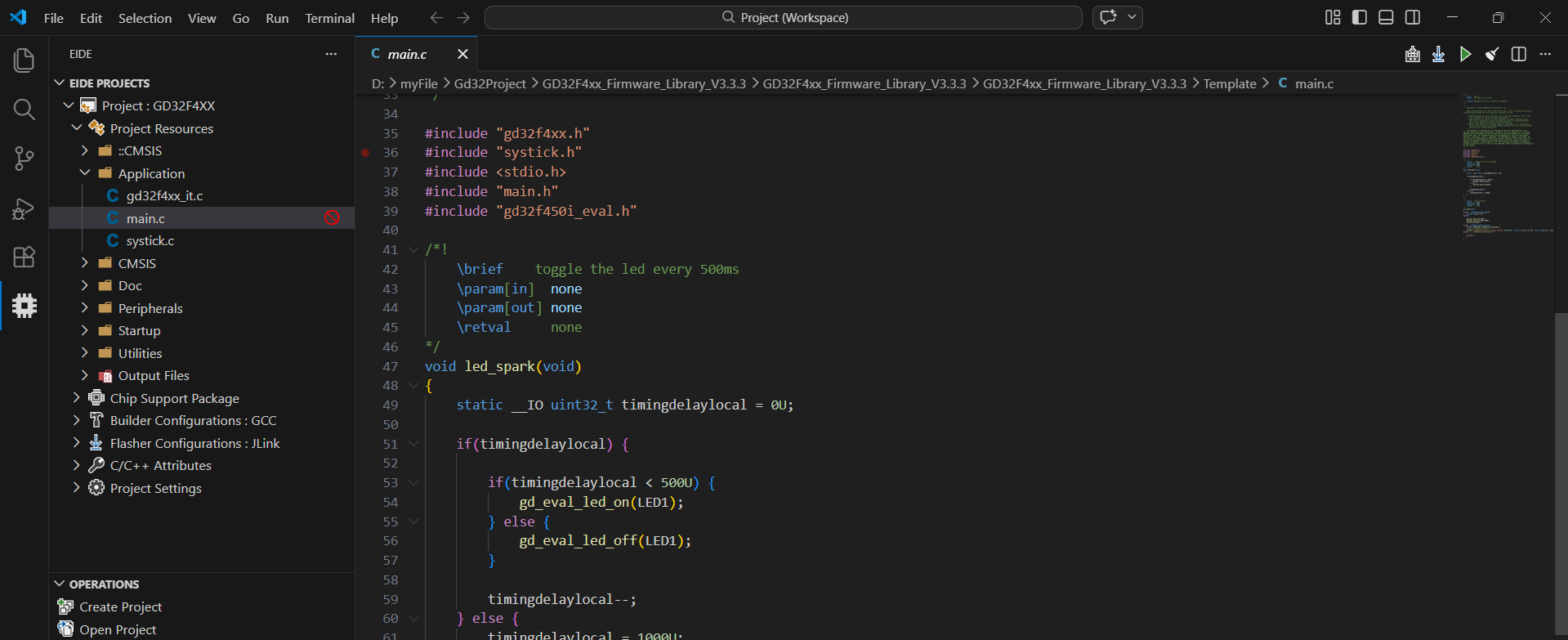Collapse the OPERATIONS section
Image resolution: width=1568 pixels, height=640 pixels.
(59, 584)
